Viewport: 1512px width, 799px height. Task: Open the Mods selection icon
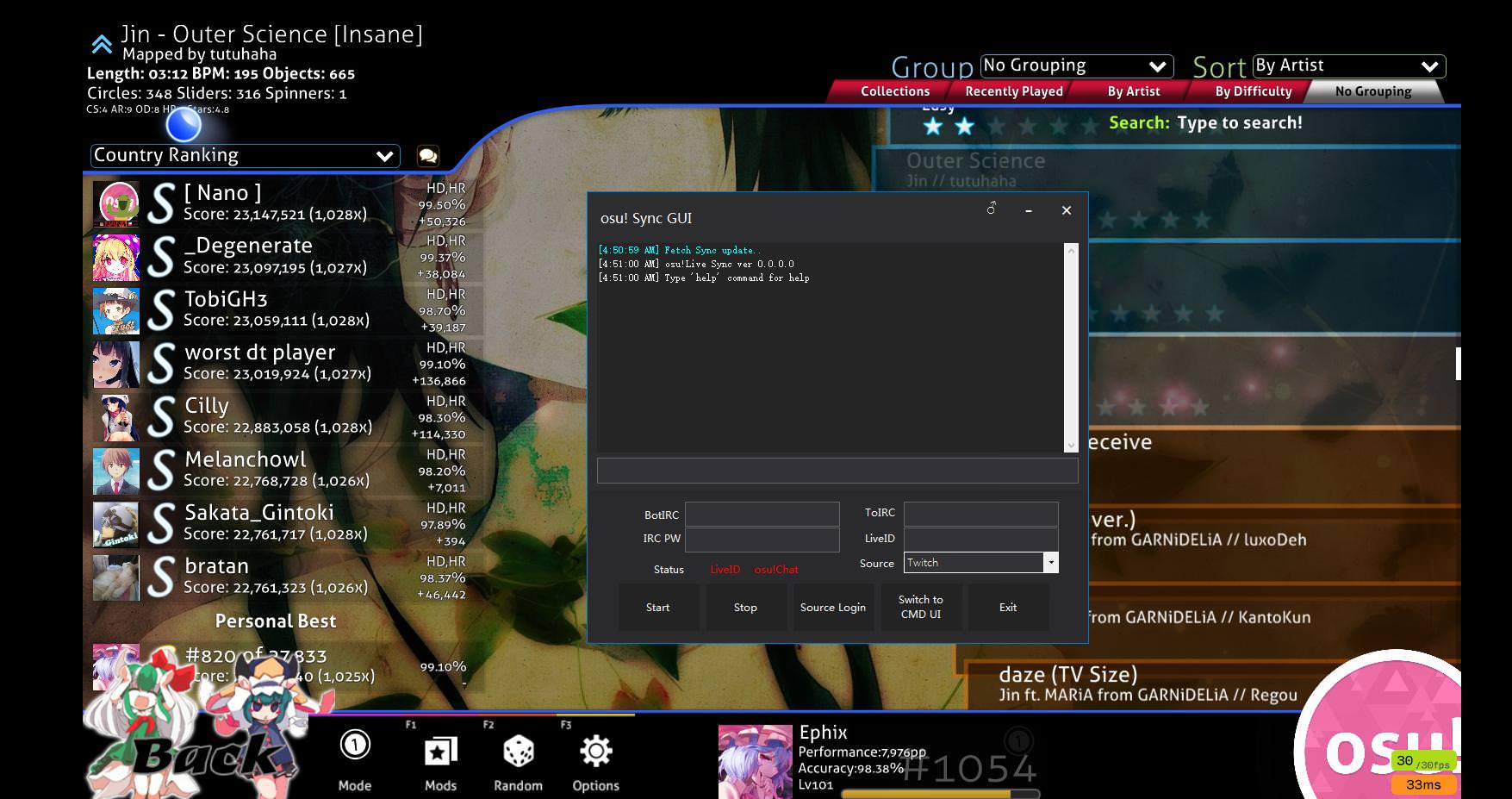tap(440, 752)
